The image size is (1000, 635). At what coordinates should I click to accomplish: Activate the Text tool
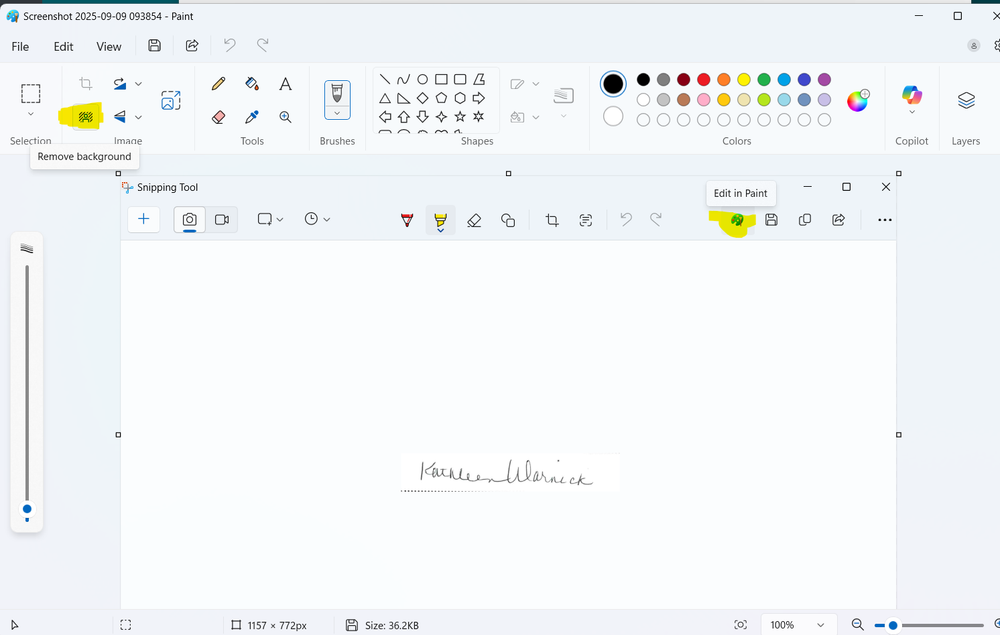(285, 84)
